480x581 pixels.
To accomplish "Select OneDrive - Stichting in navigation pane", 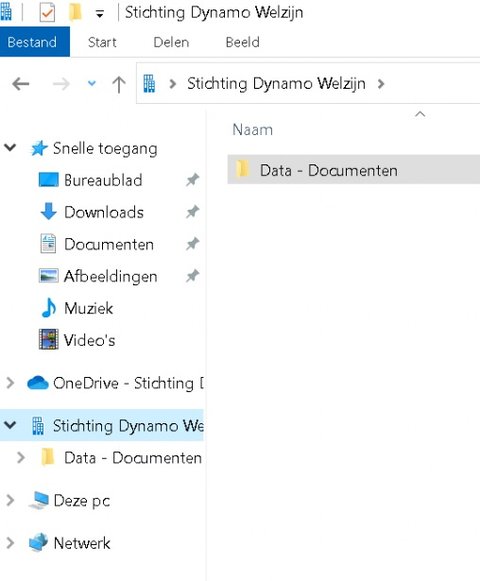I will 128,383.
